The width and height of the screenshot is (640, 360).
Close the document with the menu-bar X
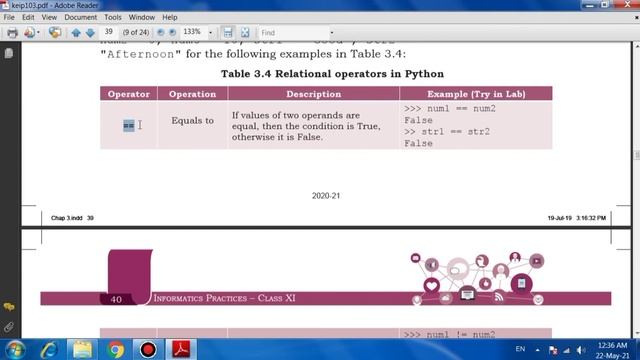pos(636,18)
